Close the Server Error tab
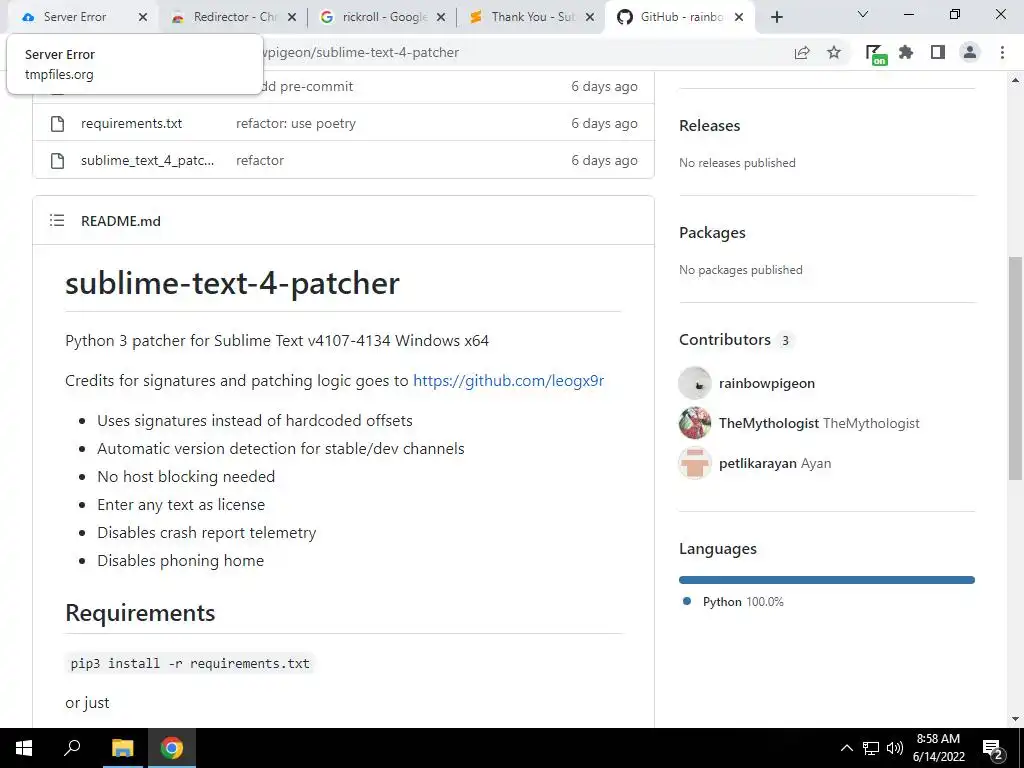 (x=143, y=17)
